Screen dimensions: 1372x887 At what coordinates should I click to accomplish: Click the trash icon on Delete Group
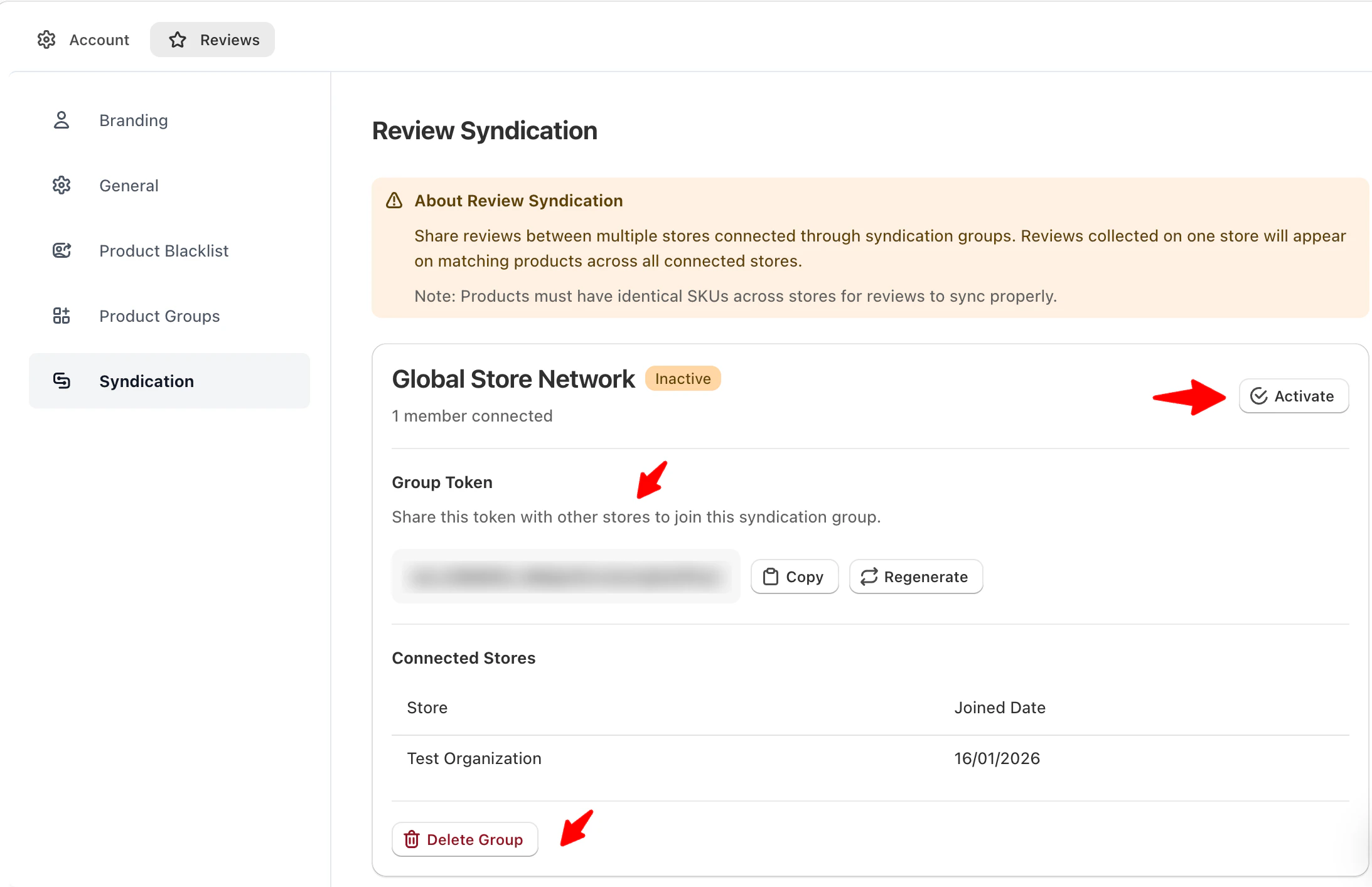click(x=412, y=839)
